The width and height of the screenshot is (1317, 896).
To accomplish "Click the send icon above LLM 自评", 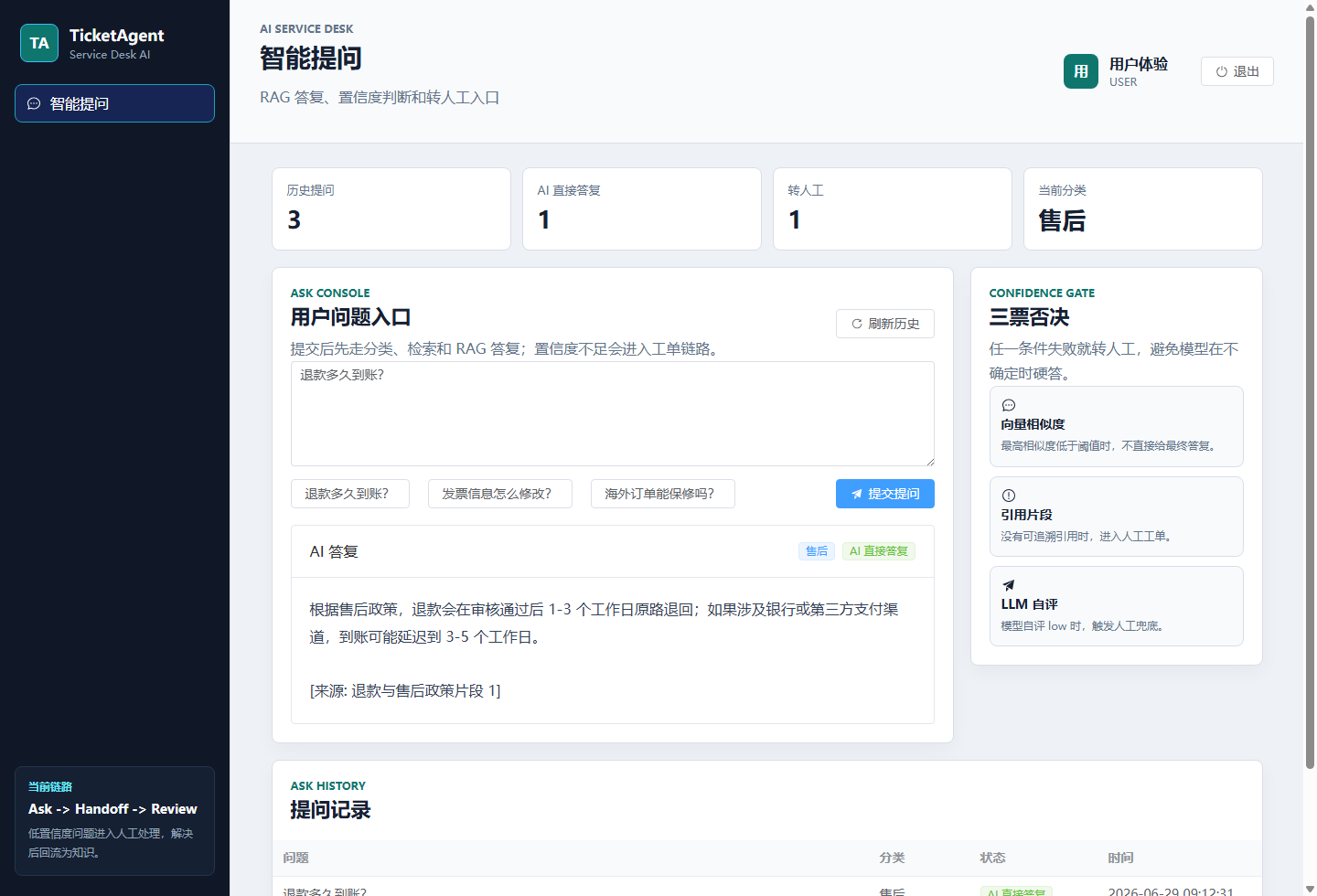I will (1009, 585).
